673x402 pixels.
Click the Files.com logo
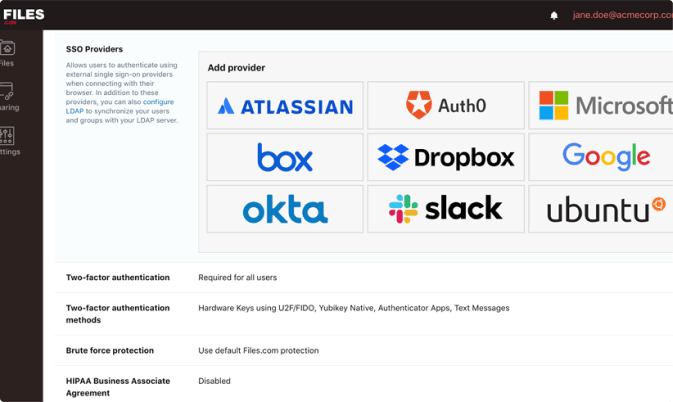pyautogui.click(x=24, y=15)
